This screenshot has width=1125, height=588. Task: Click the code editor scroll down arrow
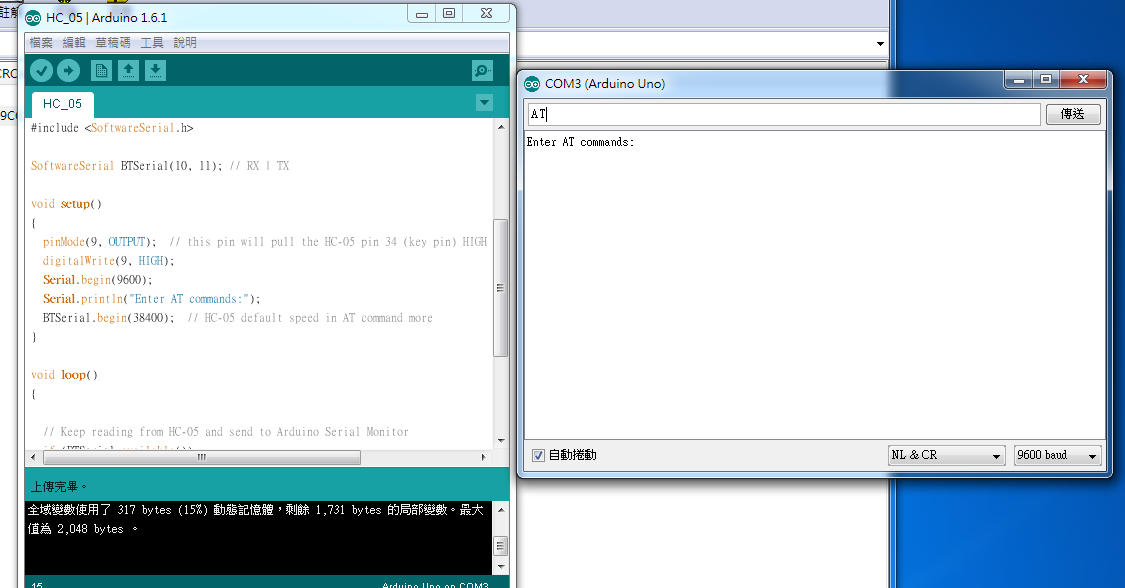pyautogui.click(x=500, y=440)
